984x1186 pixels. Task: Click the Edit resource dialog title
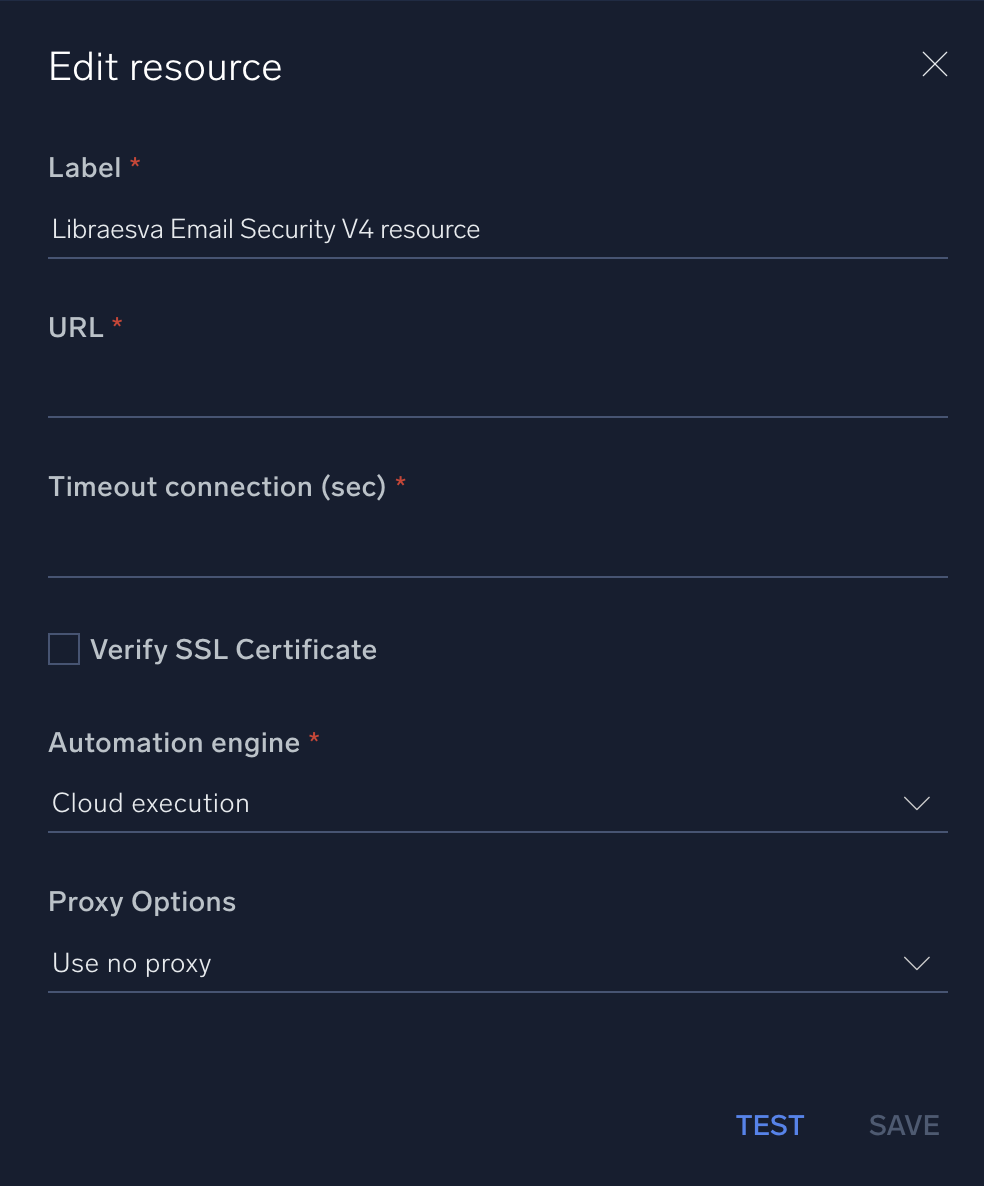click(165, 67)
